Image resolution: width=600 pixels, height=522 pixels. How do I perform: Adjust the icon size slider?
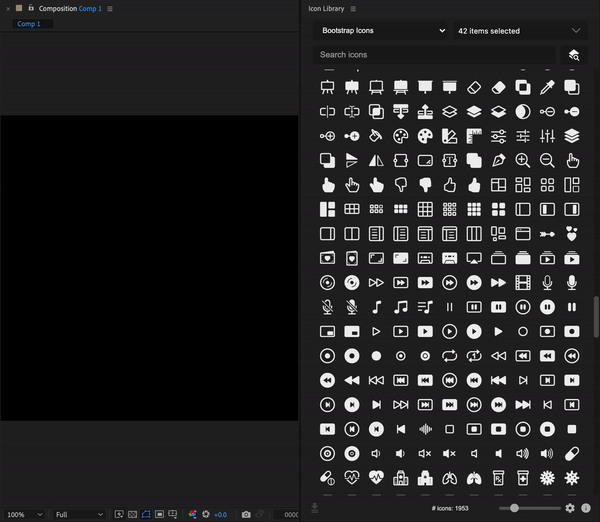(x=514, y=508)
